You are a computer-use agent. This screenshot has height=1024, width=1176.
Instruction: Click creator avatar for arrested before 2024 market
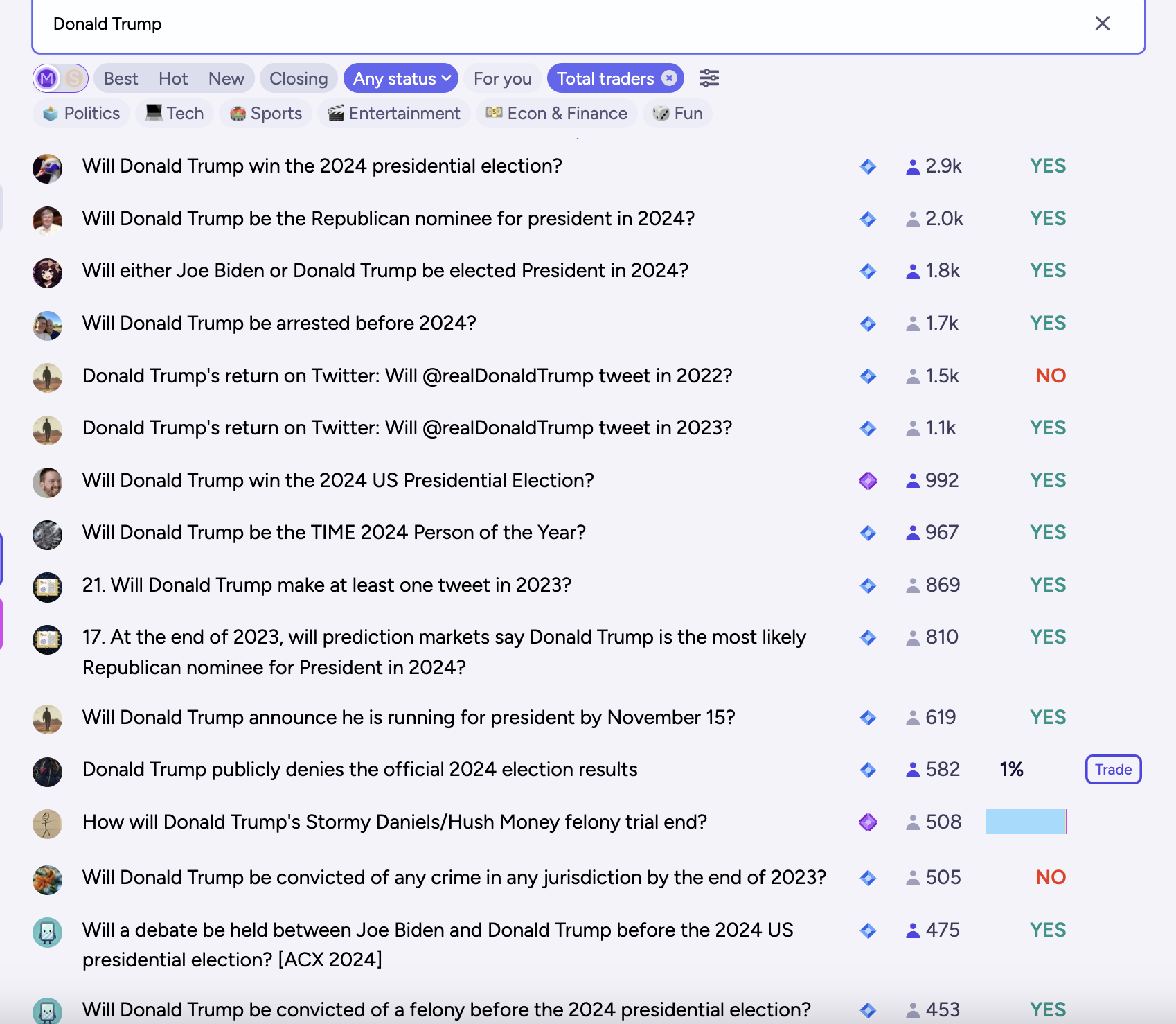(47, 326)
